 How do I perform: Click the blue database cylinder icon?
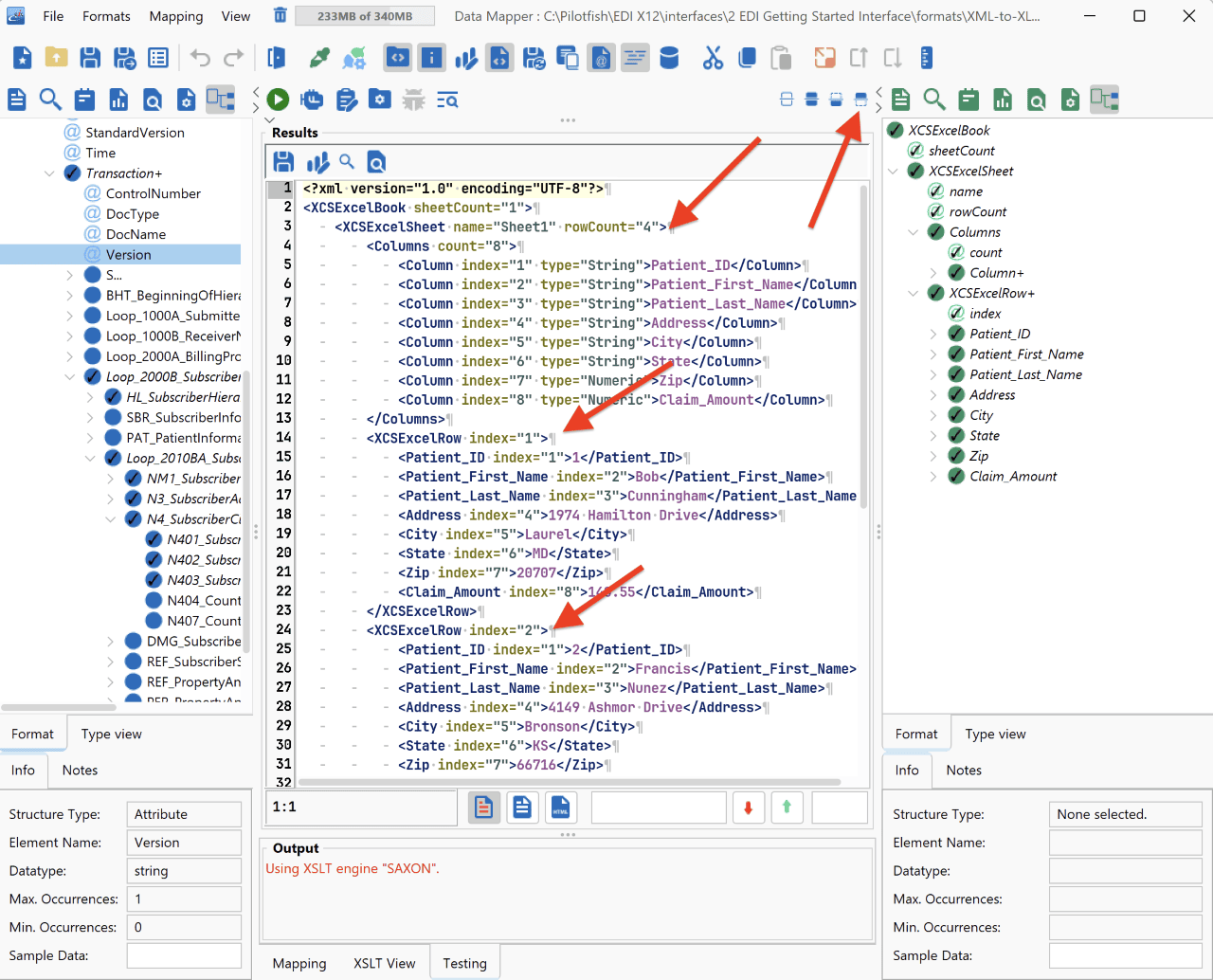(x=669, y=58)
